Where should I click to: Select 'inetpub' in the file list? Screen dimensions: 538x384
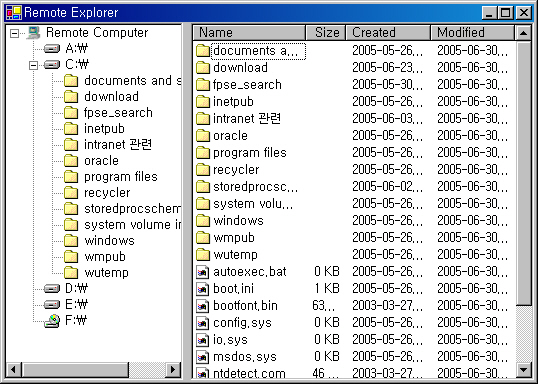click(233, 102)
